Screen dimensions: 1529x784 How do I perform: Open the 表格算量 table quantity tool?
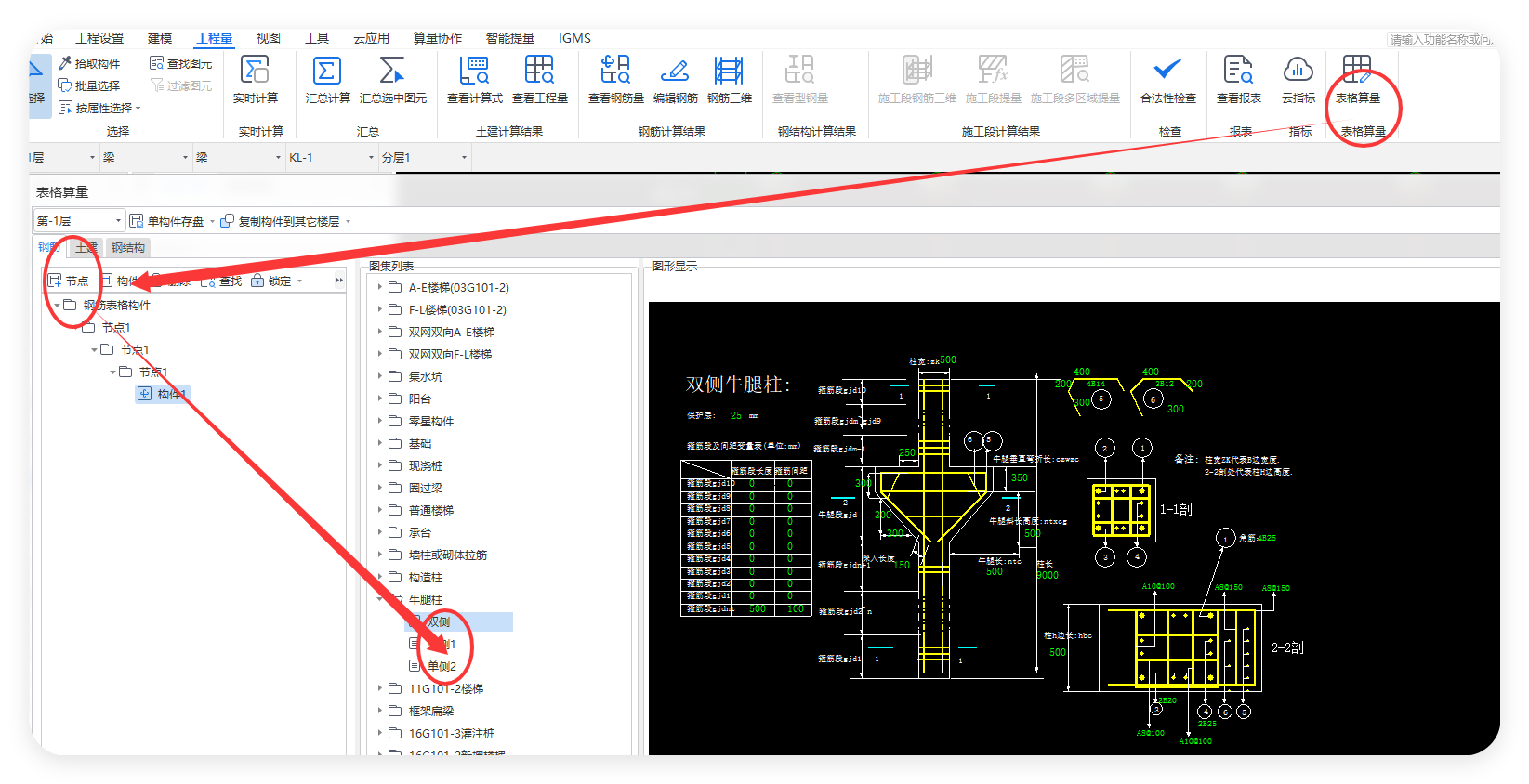coord(1357,80)
